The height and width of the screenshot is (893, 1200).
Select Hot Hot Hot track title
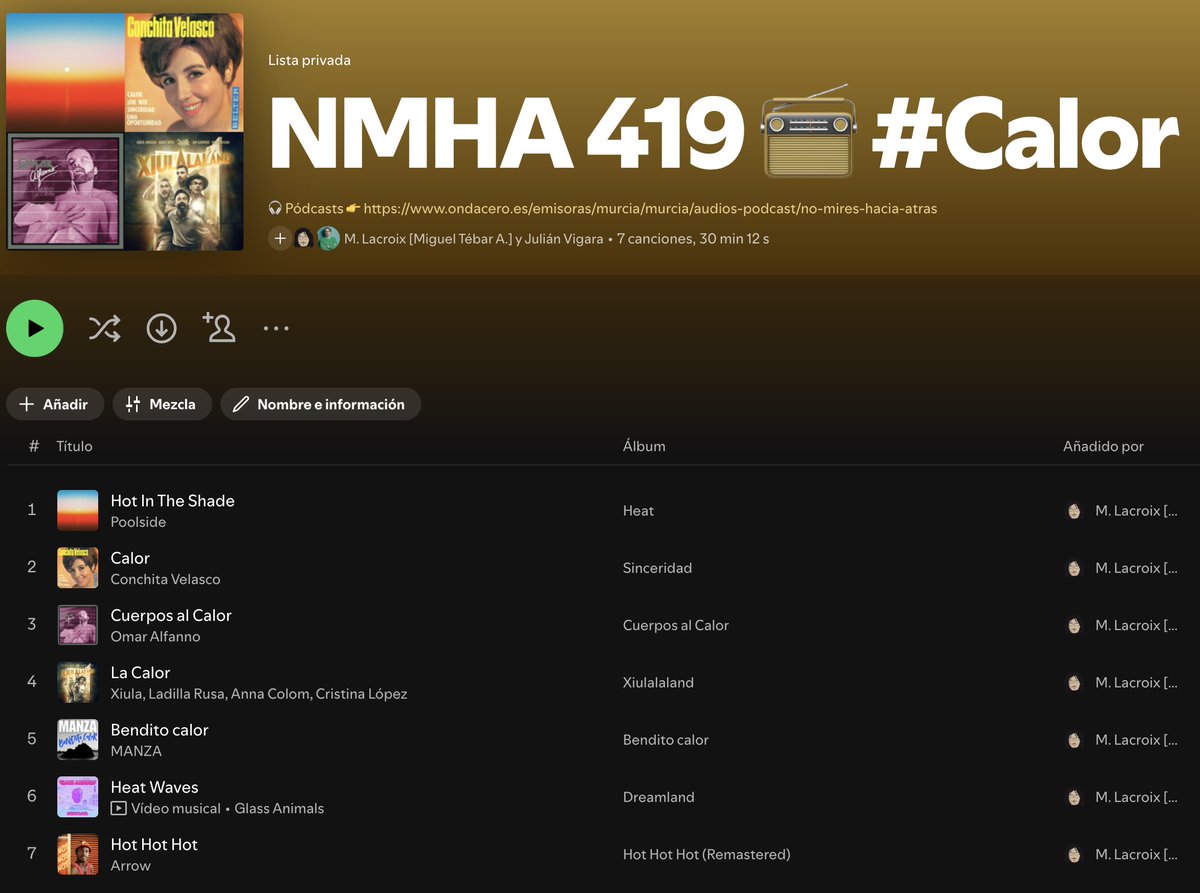[154, 844]
